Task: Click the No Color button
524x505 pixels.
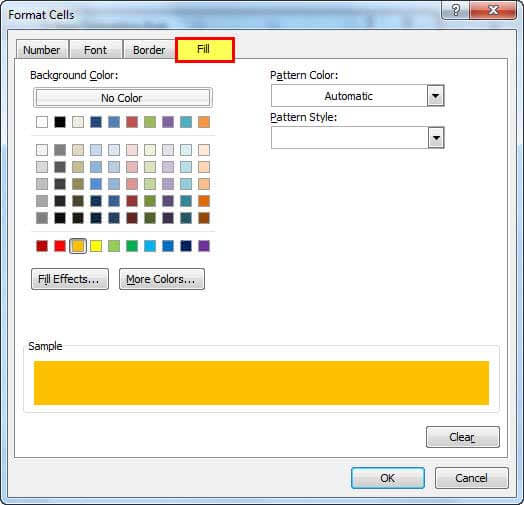Action: click(123, 98)
